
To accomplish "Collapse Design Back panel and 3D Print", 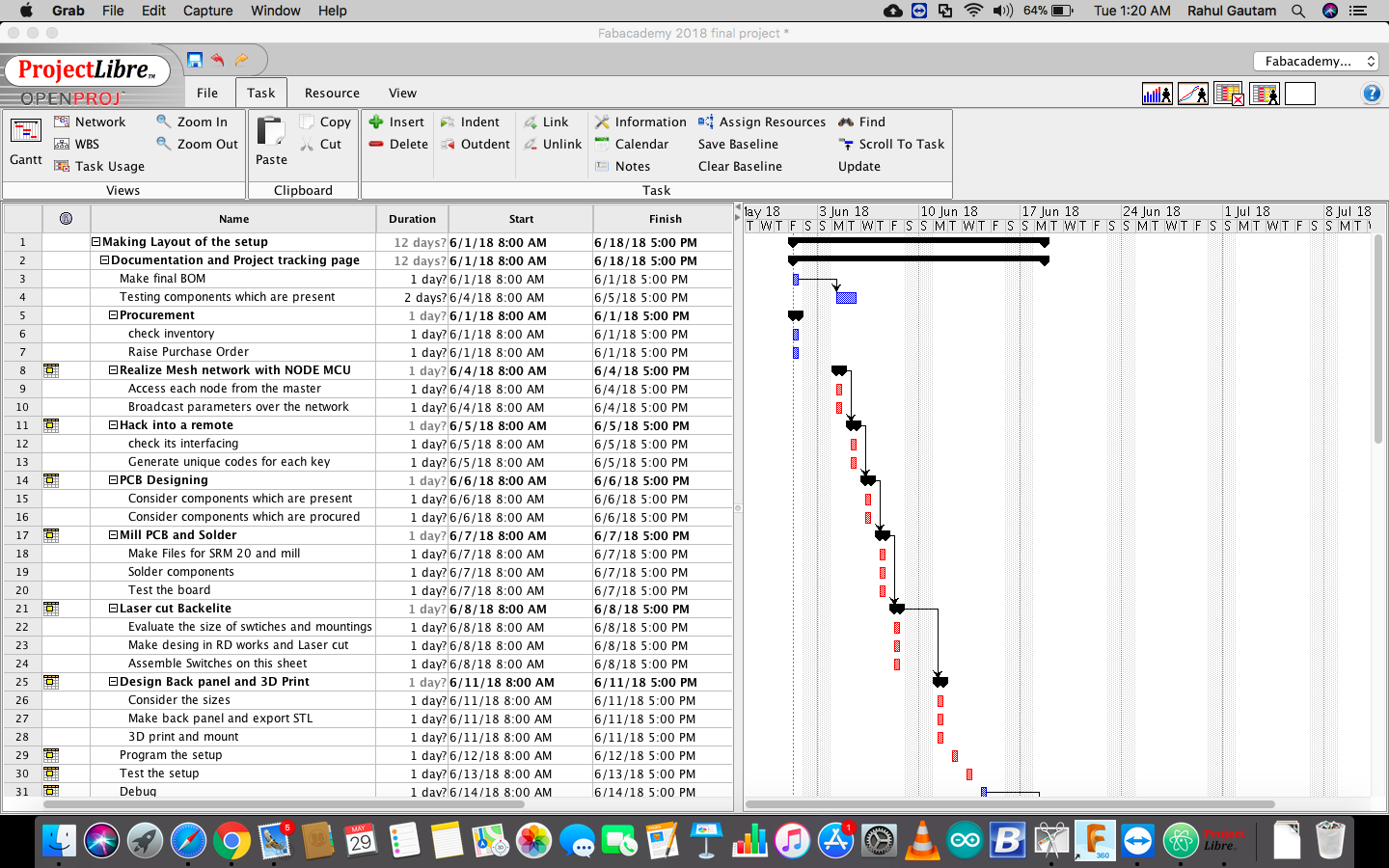I will coord(114,682).
